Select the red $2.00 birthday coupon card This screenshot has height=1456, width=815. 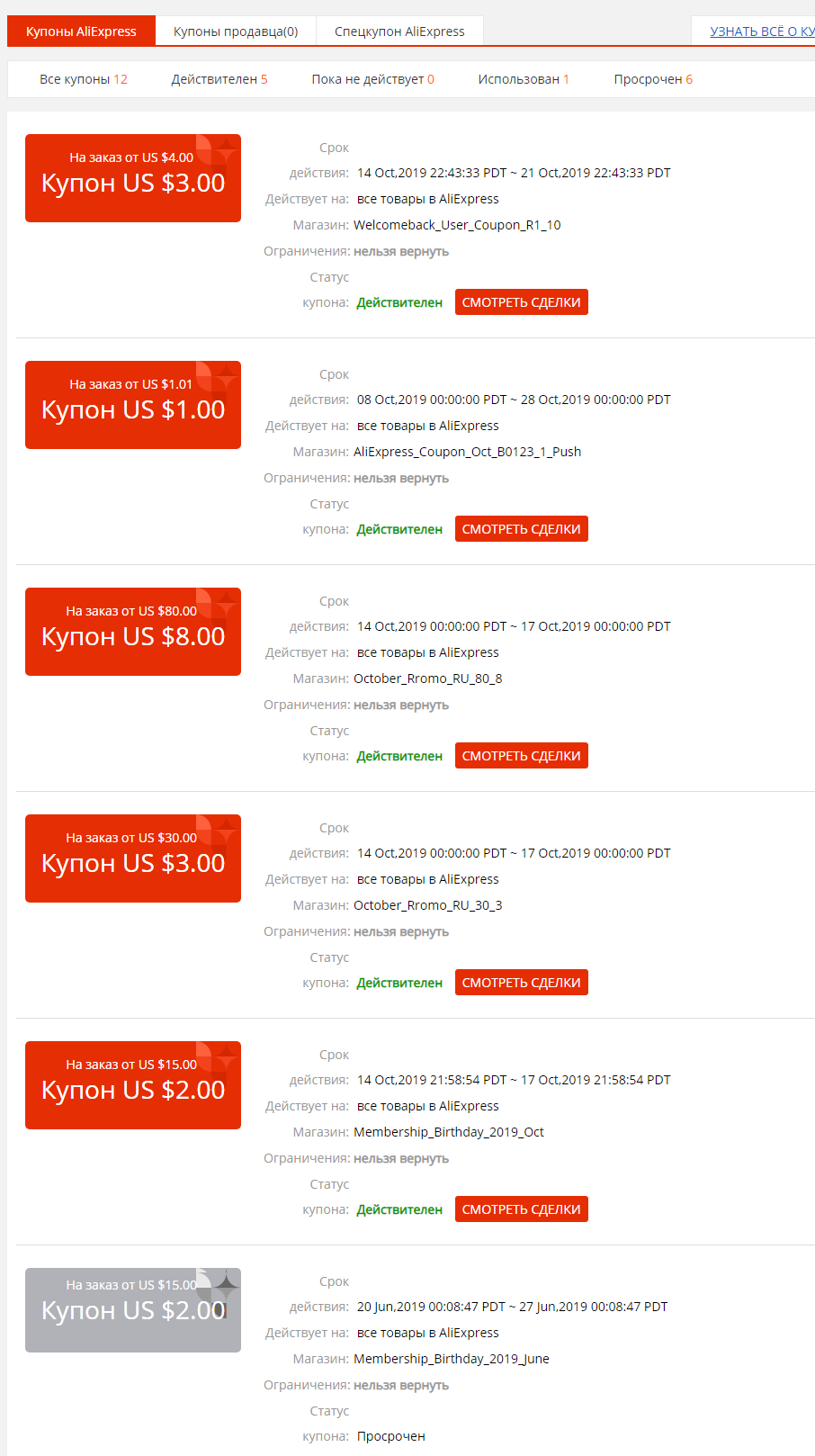[133, 1085]
